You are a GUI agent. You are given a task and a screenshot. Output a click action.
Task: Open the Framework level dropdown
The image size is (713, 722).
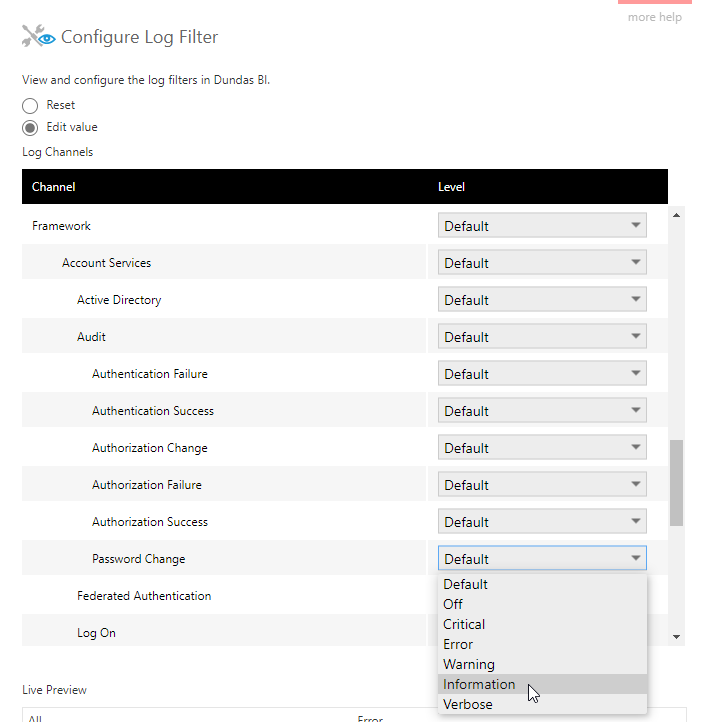542,225
